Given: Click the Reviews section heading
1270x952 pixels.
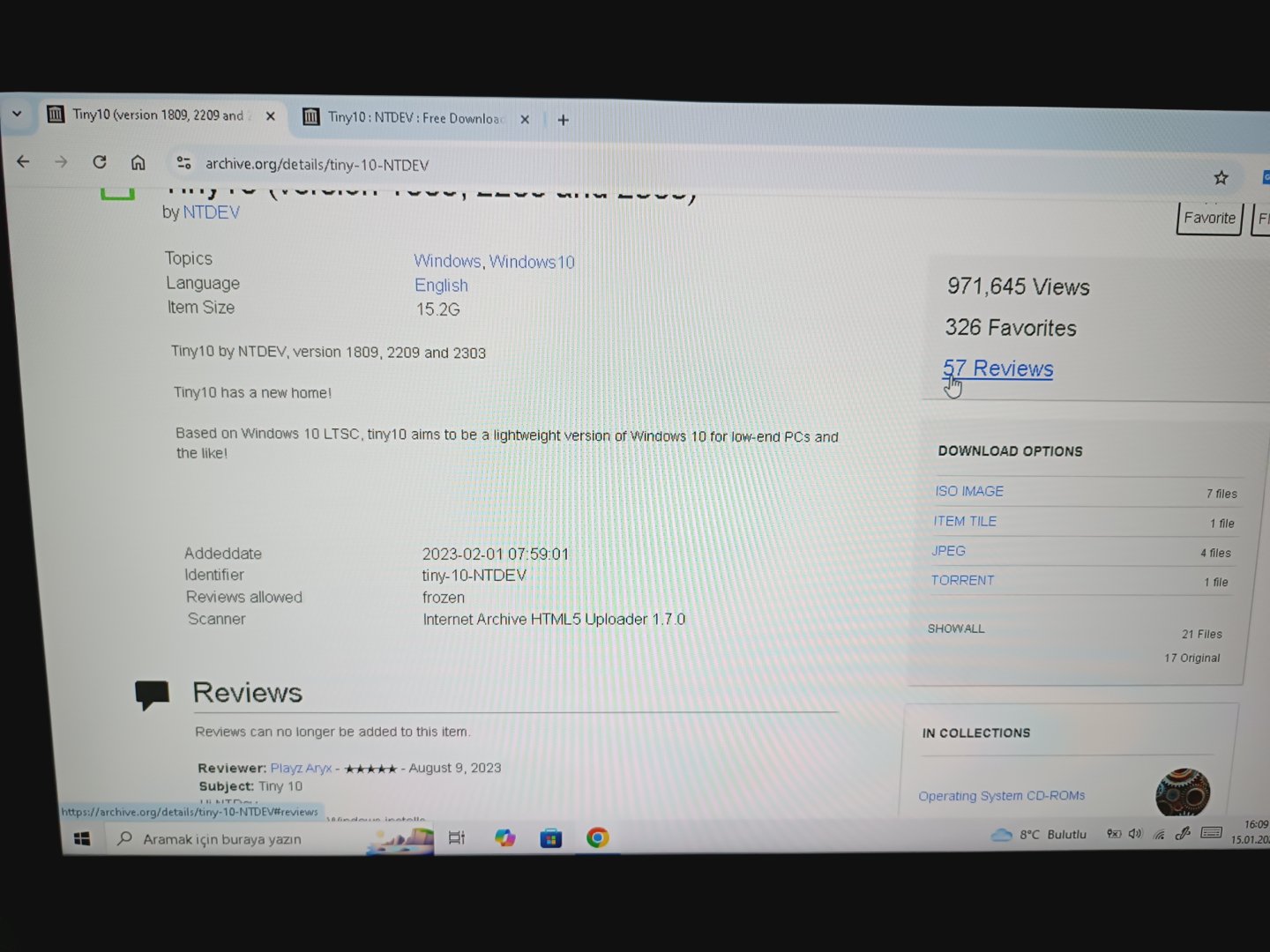Looking at the screenshot, I should pos(248,693).
